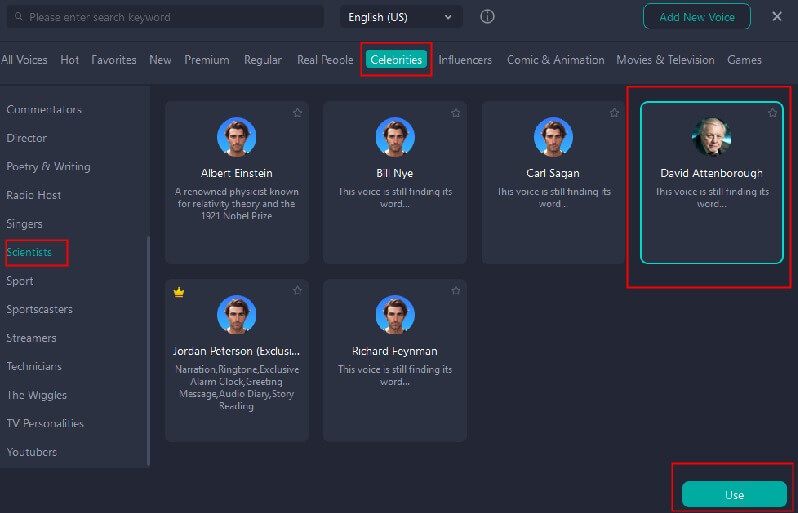Click the sidebar vertical scrollbar
Image resolution: width=798 pixels, height=513 pixels.
[149, 350]
